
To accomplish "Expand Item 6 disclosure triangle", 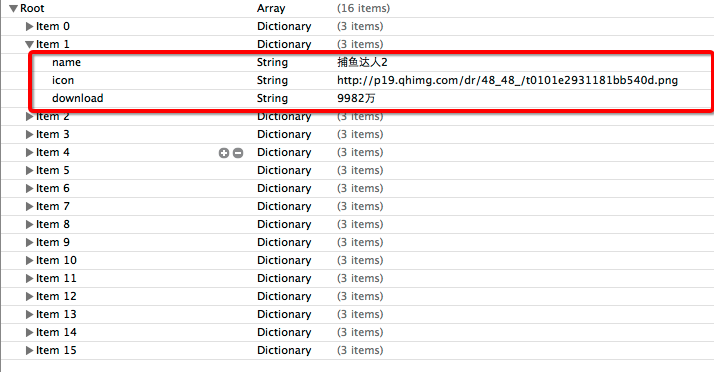I will [x=29, y=189].
